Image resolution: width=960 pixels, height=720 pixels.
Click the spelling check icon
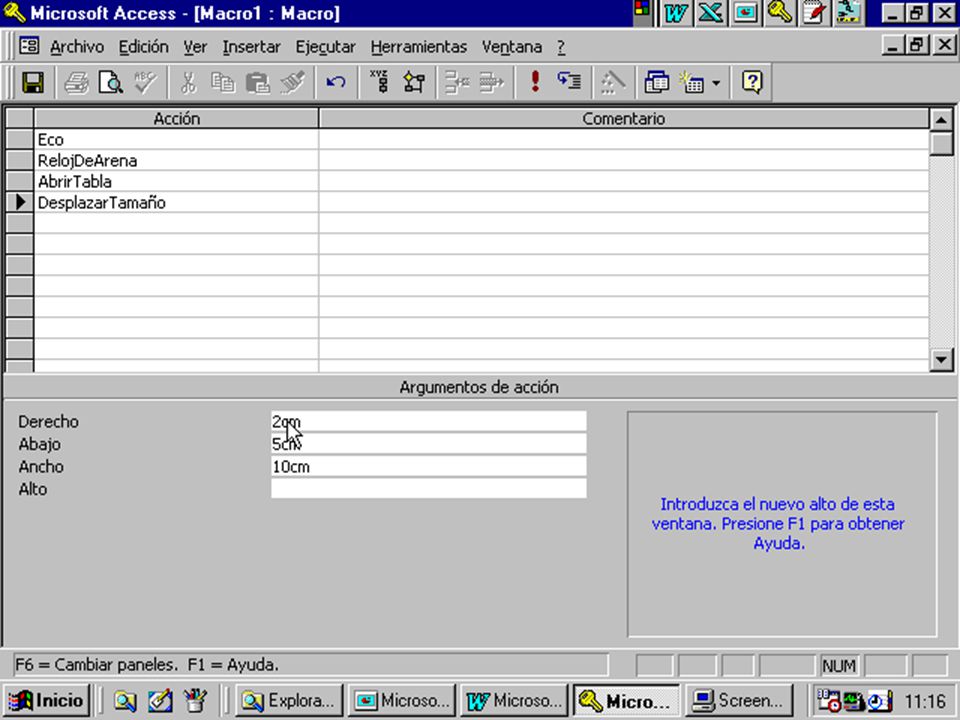click(x=146, y=82)
